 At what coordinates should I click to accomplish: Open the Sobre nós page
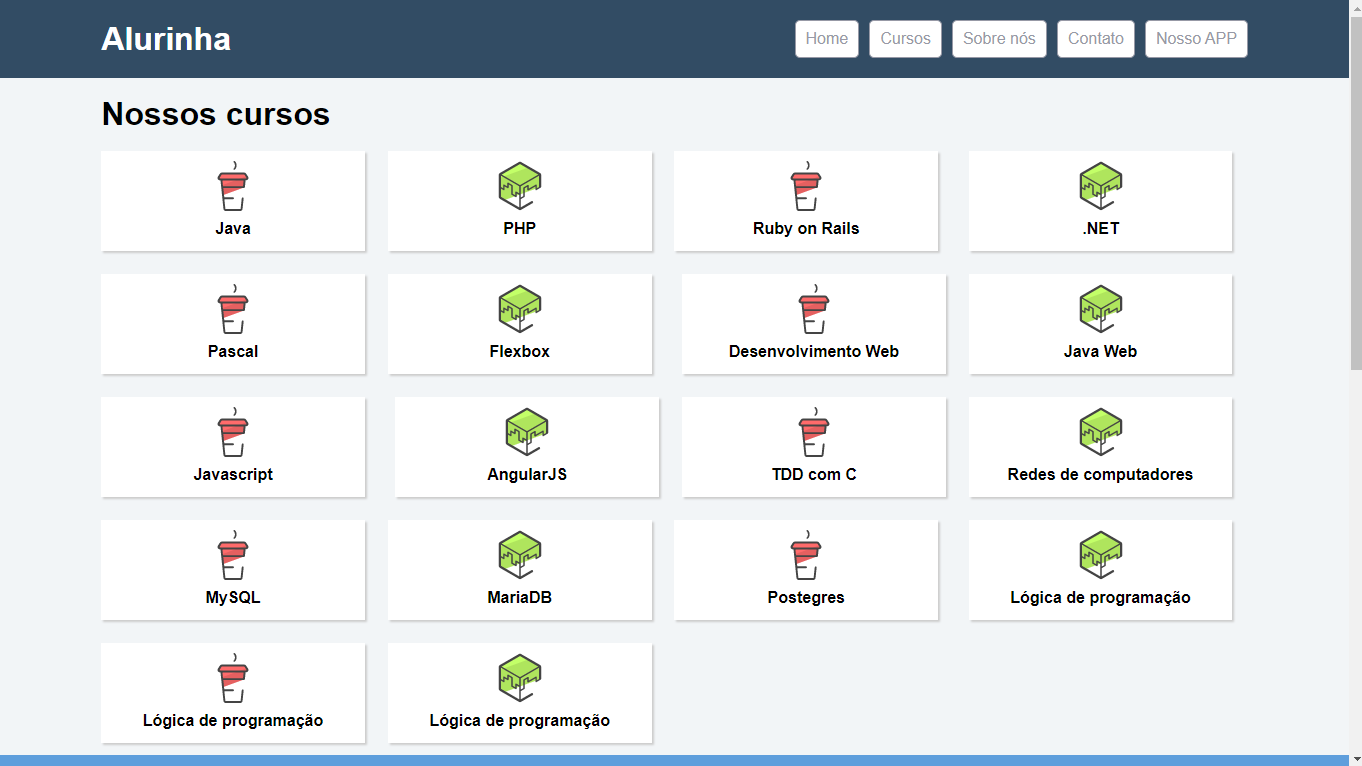(999, 39)
